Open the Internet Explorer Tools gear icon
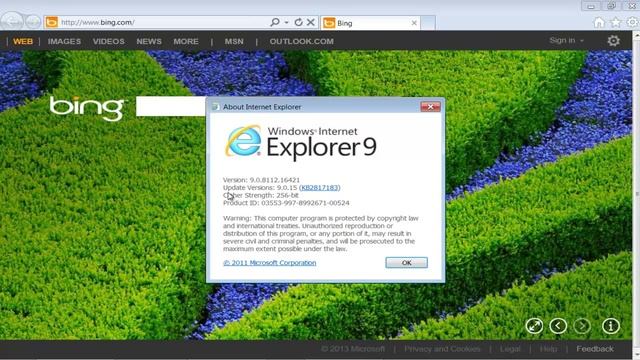 (632, 22)
